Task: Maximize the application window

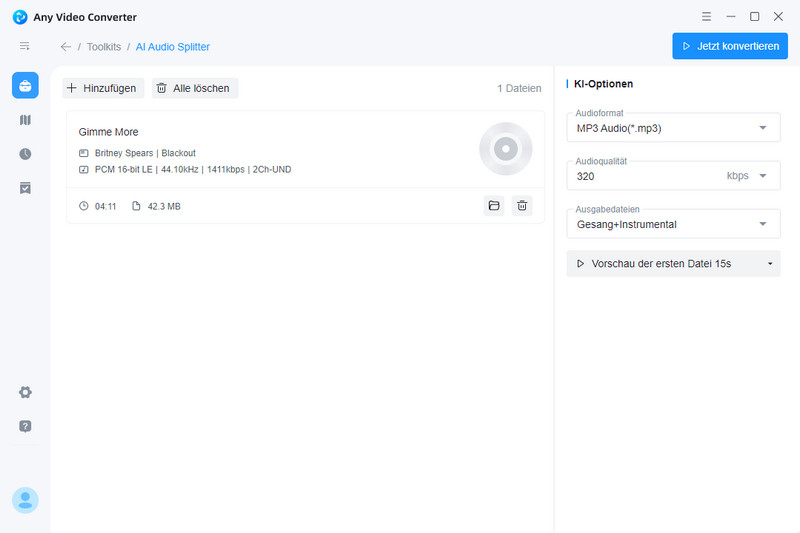Action: tap(755, 17)
